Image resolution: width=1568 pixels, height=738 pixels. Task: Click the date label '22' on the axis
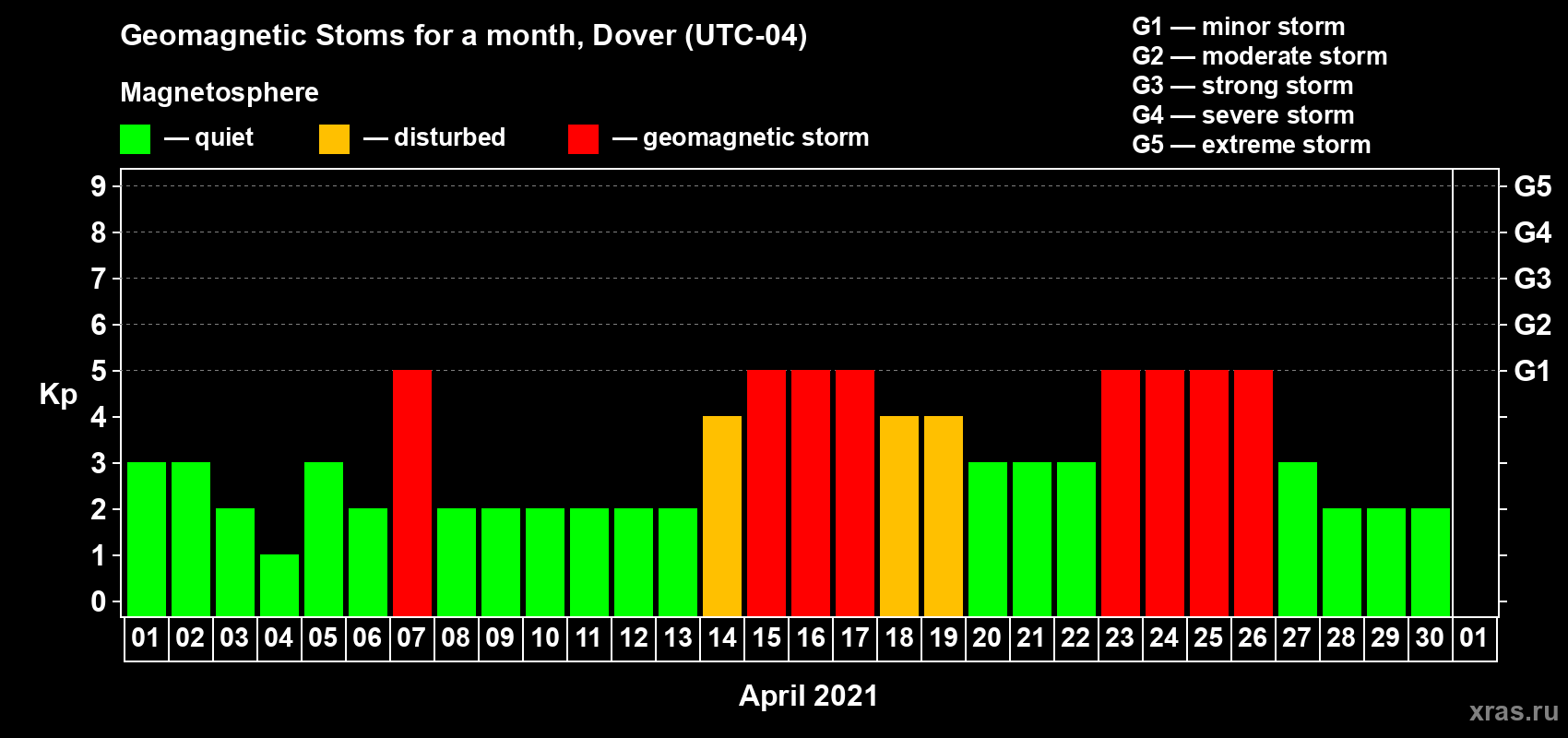1075,638
